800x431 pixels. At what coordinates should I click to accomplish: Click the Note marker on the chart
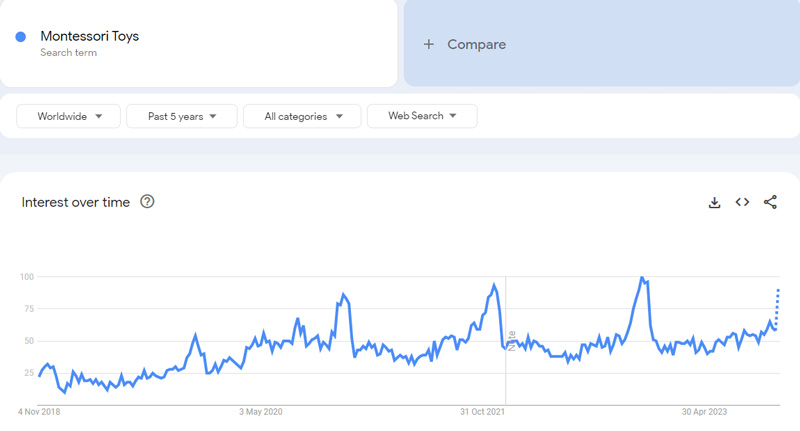click(511, 340)
